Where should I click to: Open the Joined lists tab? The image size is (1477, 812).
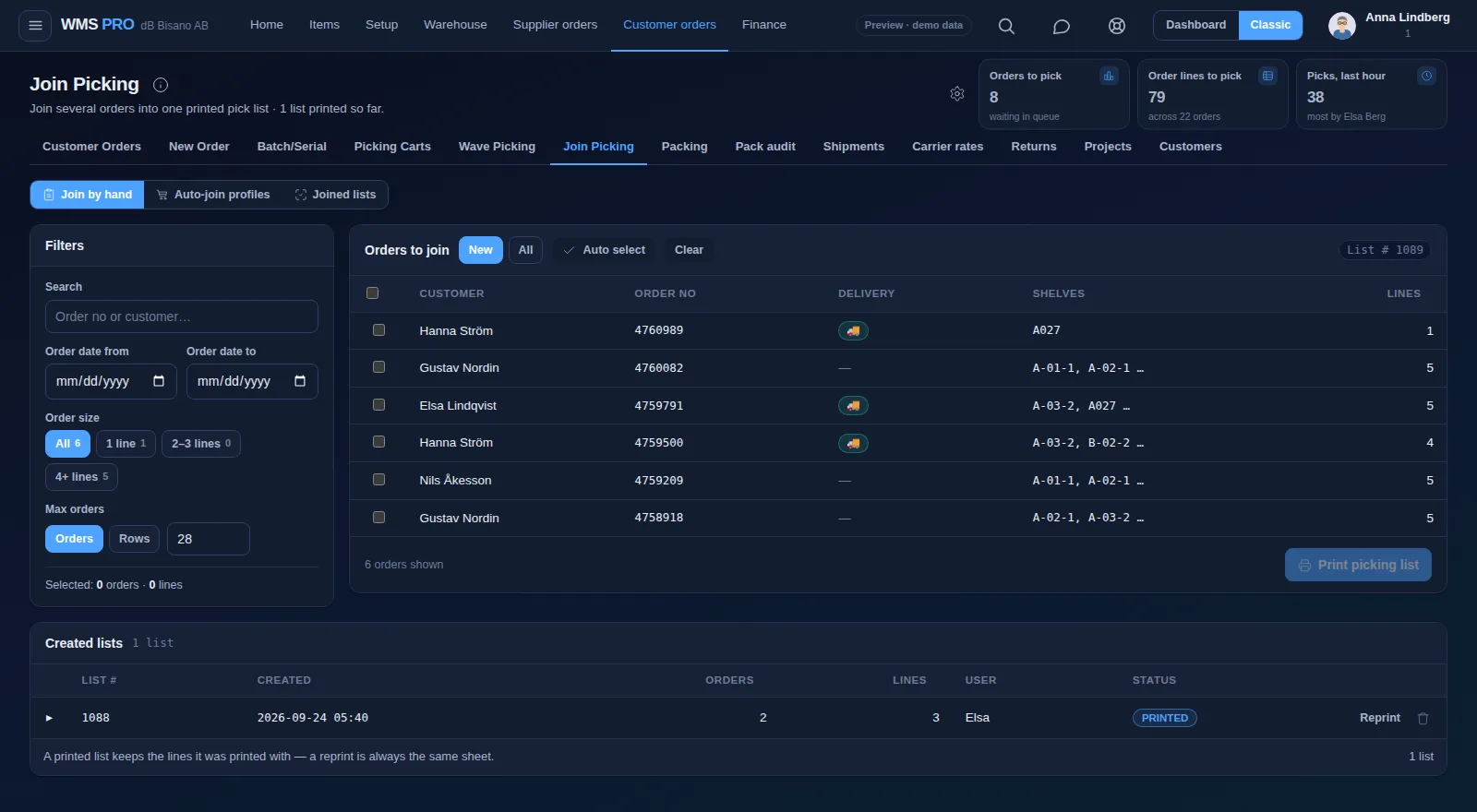pyautogui.click(x=335, y=195)
